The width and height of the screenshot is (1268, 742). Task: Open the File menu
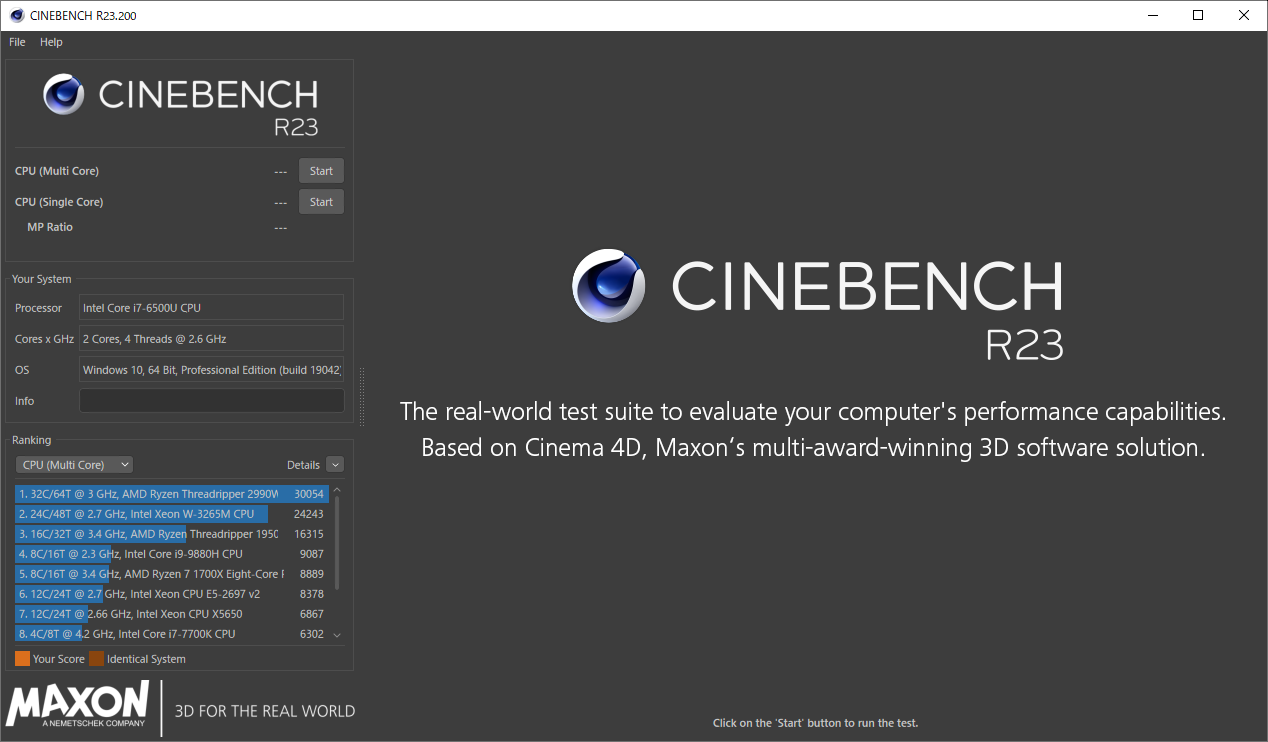pyautogui.click(x=16, y=42)
